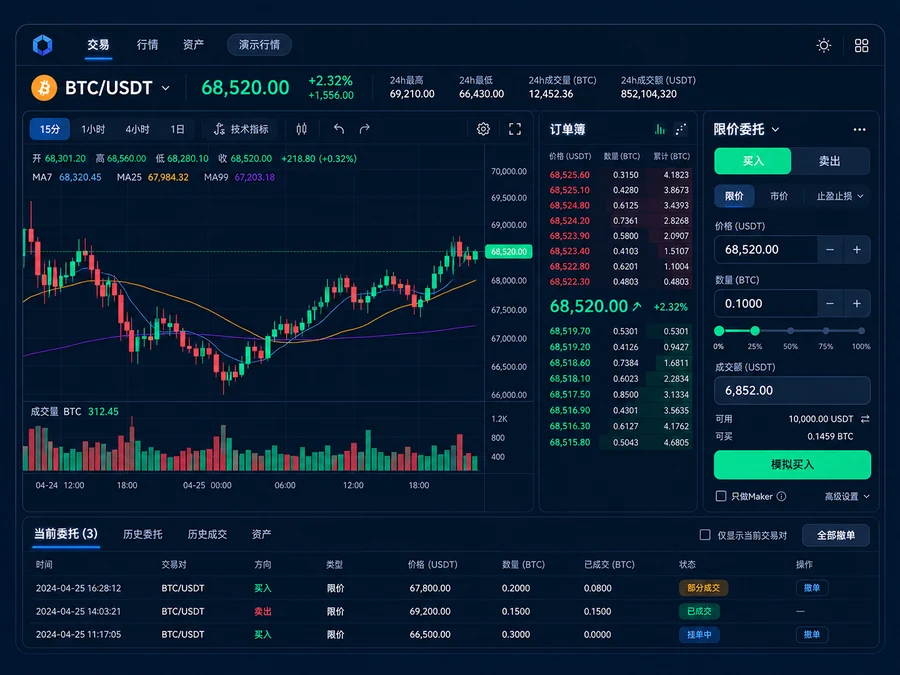The height and width of the screenshot is (675, 900).
Task: Open the layout grid icon
Action: [861, 45]
